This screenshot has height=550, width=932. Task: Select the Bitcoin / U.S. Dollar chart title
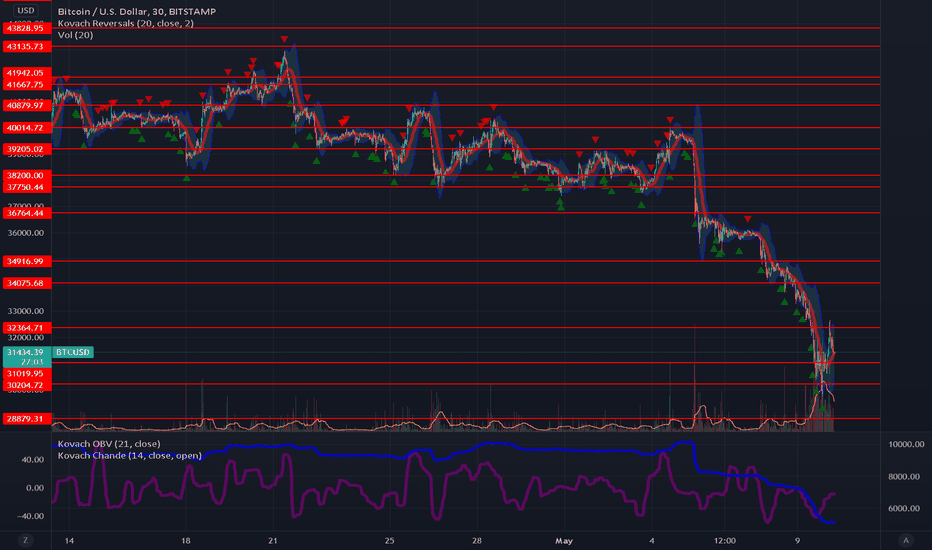coord(137,11)
